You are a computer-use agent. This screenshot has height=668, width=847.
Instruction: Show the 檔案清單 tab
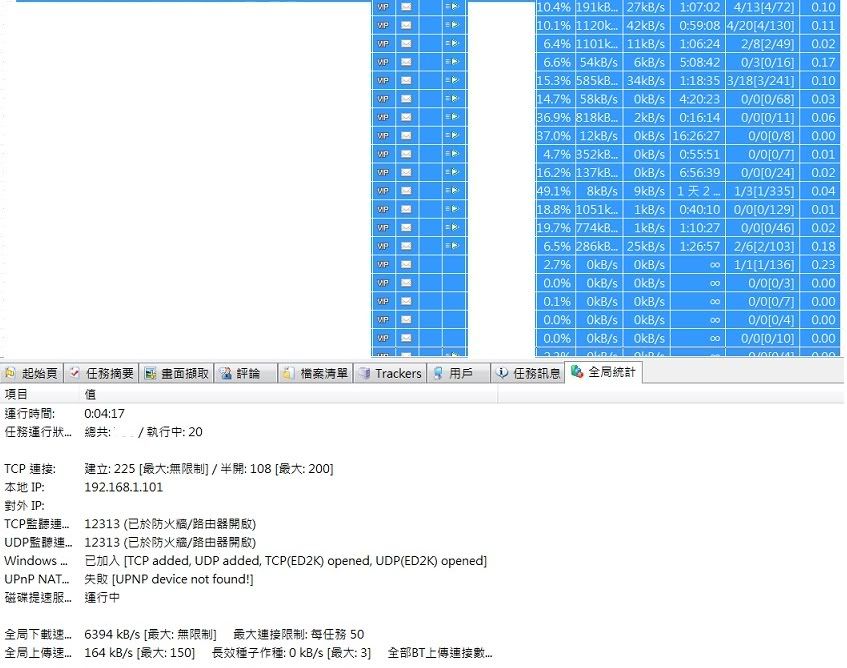click(315, 373)
